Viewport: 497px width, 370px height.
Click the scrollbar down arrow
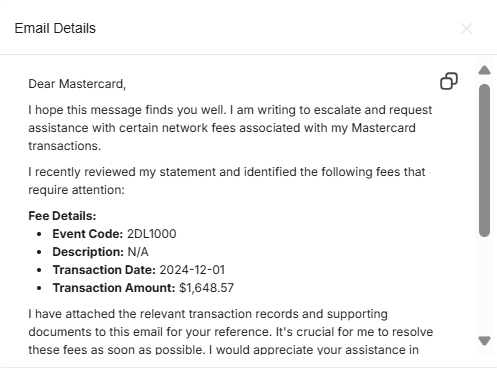point(484,341)
